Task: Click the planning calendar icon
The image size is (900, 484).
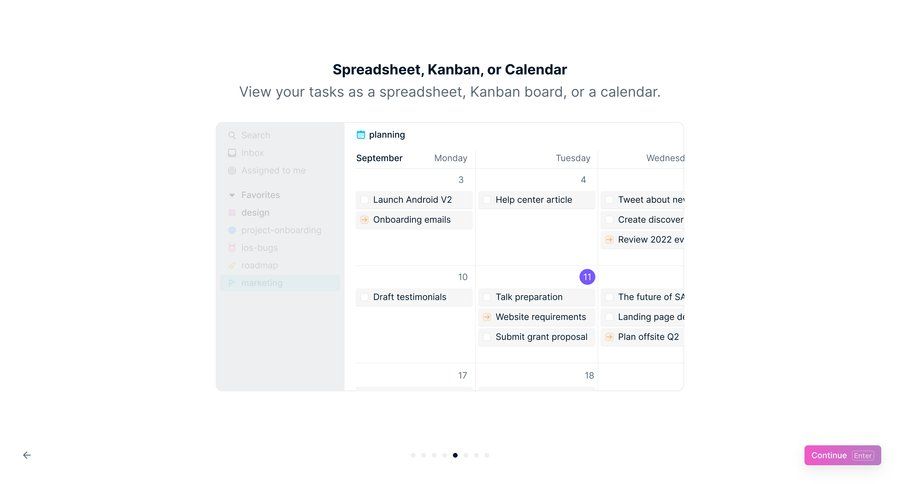Action: (360, 135)
